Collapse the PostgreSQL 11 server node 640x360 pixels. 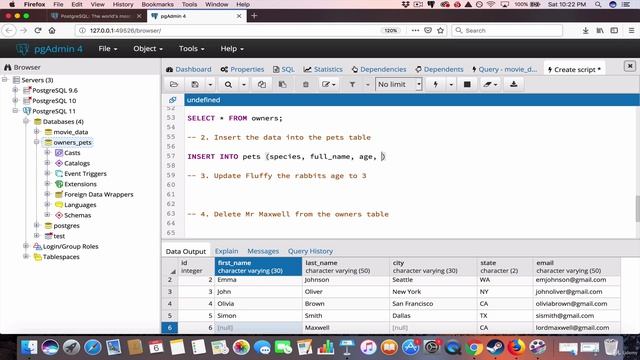tap(16, 111)
